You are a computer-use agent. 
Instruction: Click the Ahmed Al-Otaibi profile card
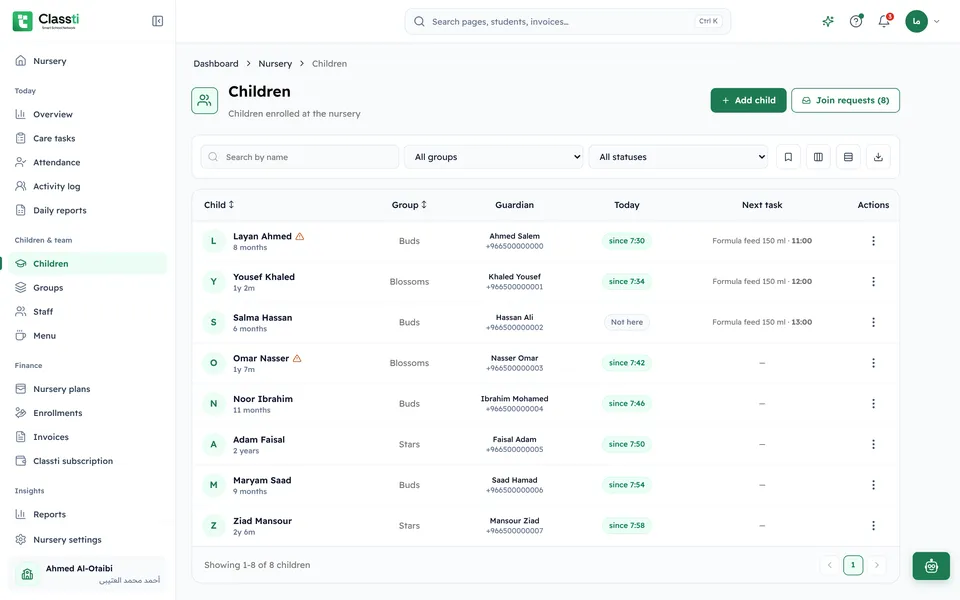[88, 574]
